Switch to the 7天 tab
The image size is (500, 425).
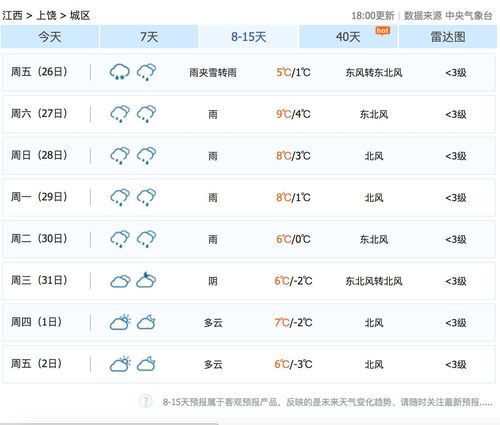[x=149, y=37]
